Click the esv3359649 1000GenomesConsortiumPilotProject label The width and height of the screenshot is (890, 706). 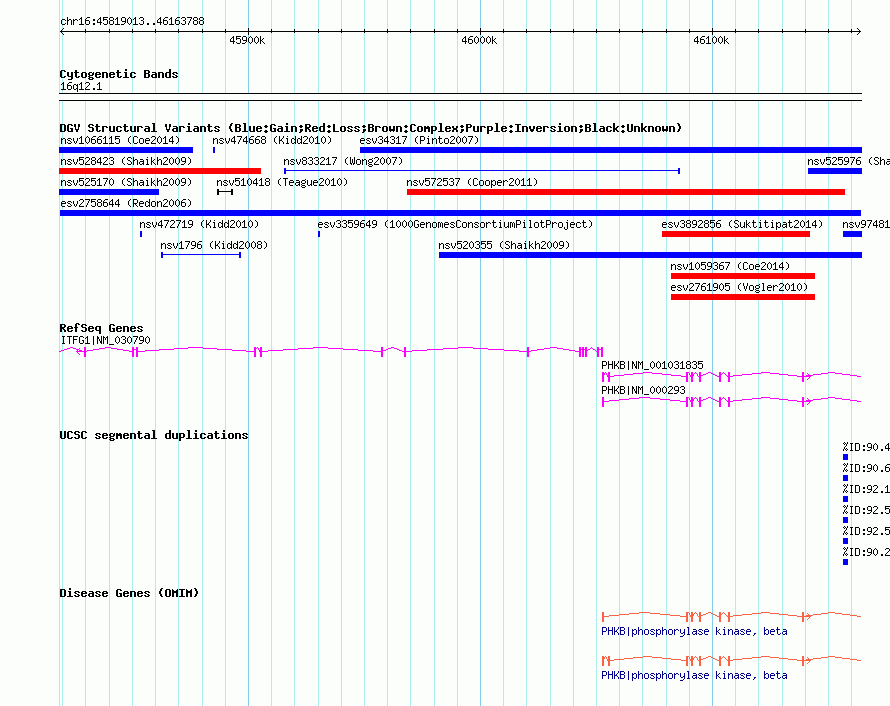[455, 224]
